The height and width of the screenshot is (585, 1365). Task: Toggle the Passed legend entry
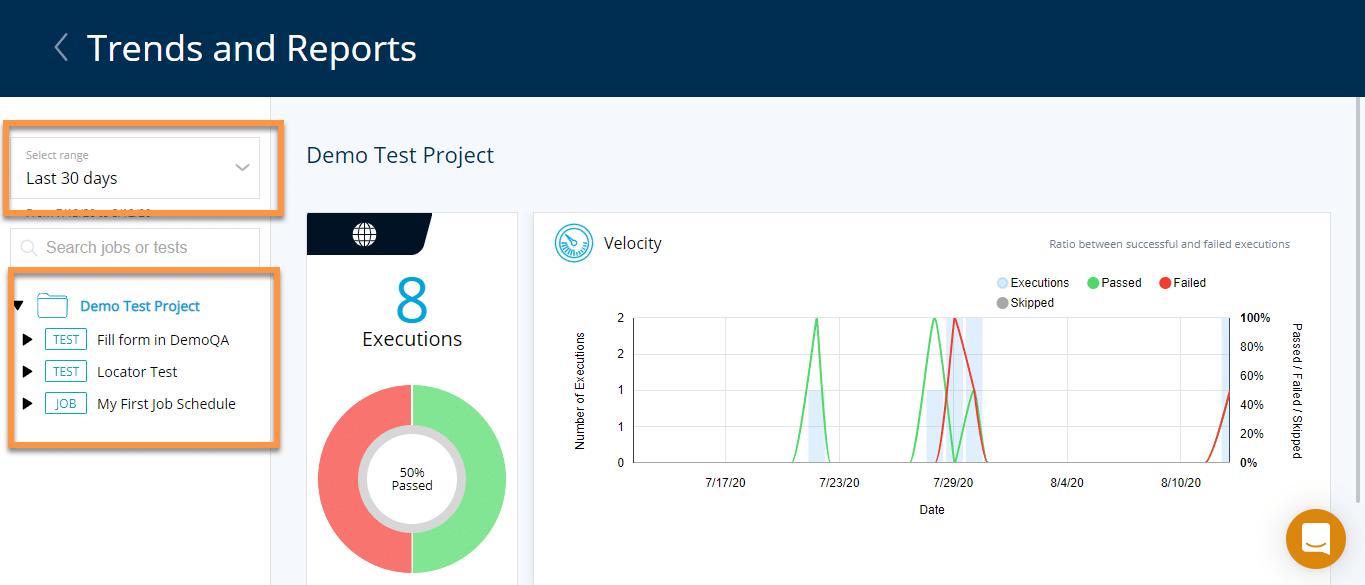pos(1114,283)
